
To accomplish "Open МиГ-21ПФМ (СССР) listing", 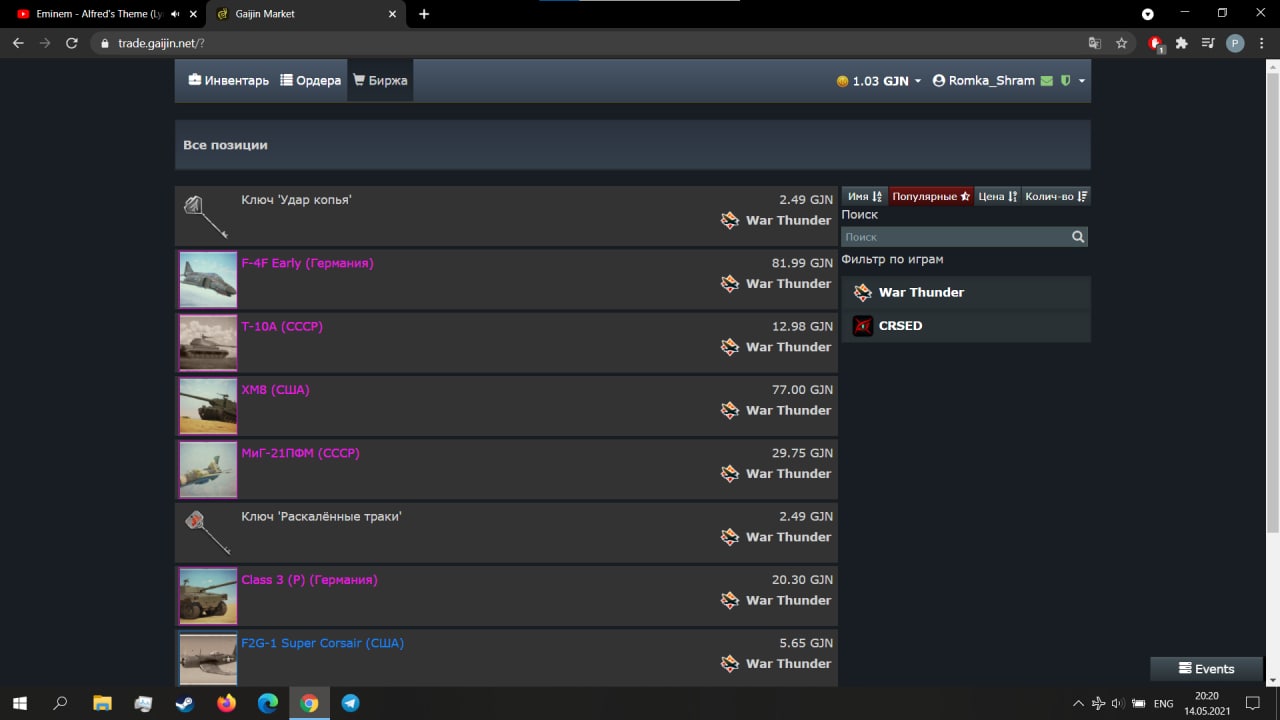I will point(506,469).
